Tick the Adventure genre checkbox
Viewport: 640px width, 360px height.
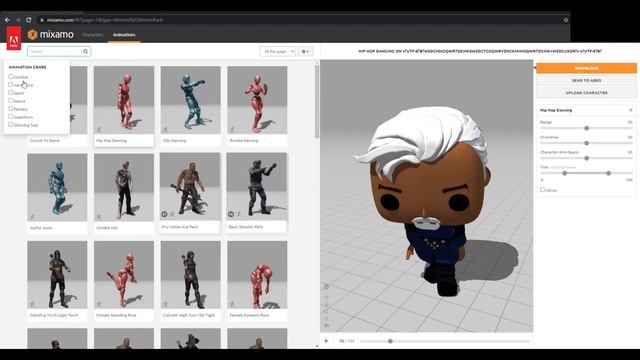coord(11,84)
